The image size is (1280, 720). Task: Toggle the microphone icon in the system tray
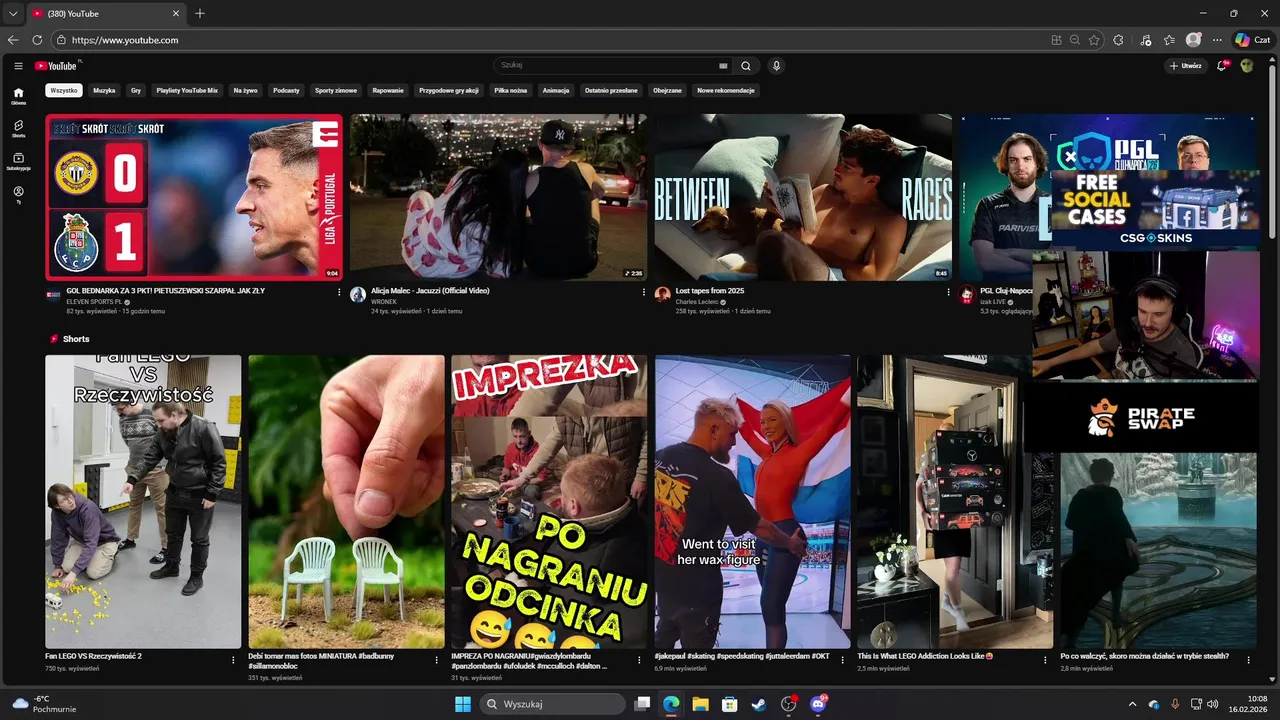point(1175,704)
